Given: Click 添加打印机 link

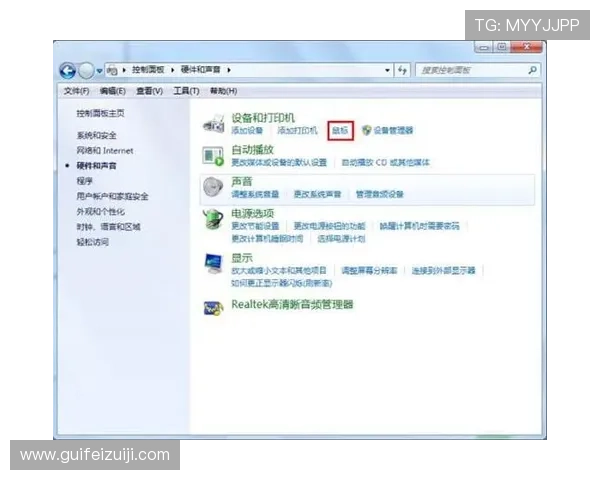Looking at the screenshot, I should [x=297, y=131].
